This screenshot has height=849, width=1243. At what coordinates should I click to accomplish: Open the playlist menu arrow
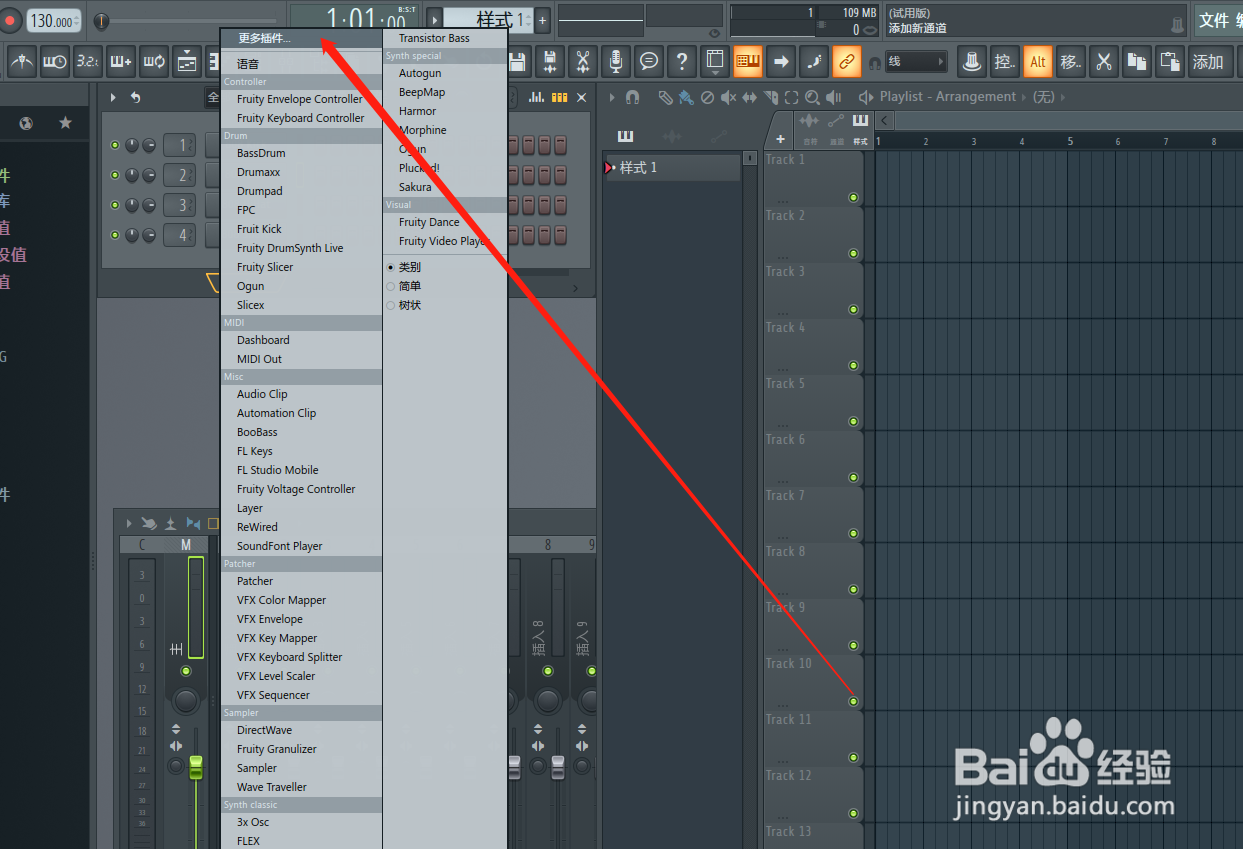pyautogui.click(x=611, y=97)
